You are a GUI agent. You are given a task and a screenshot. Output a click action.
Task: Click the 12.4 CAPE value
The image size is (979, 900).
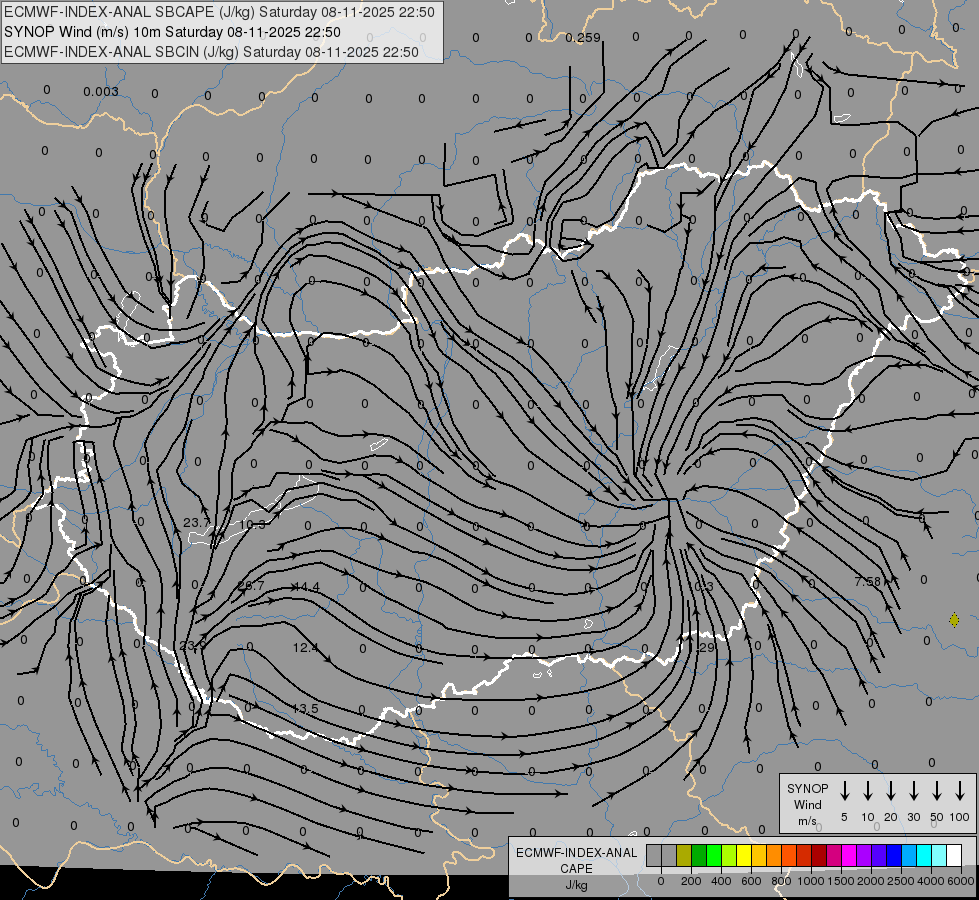coord(306,648)
